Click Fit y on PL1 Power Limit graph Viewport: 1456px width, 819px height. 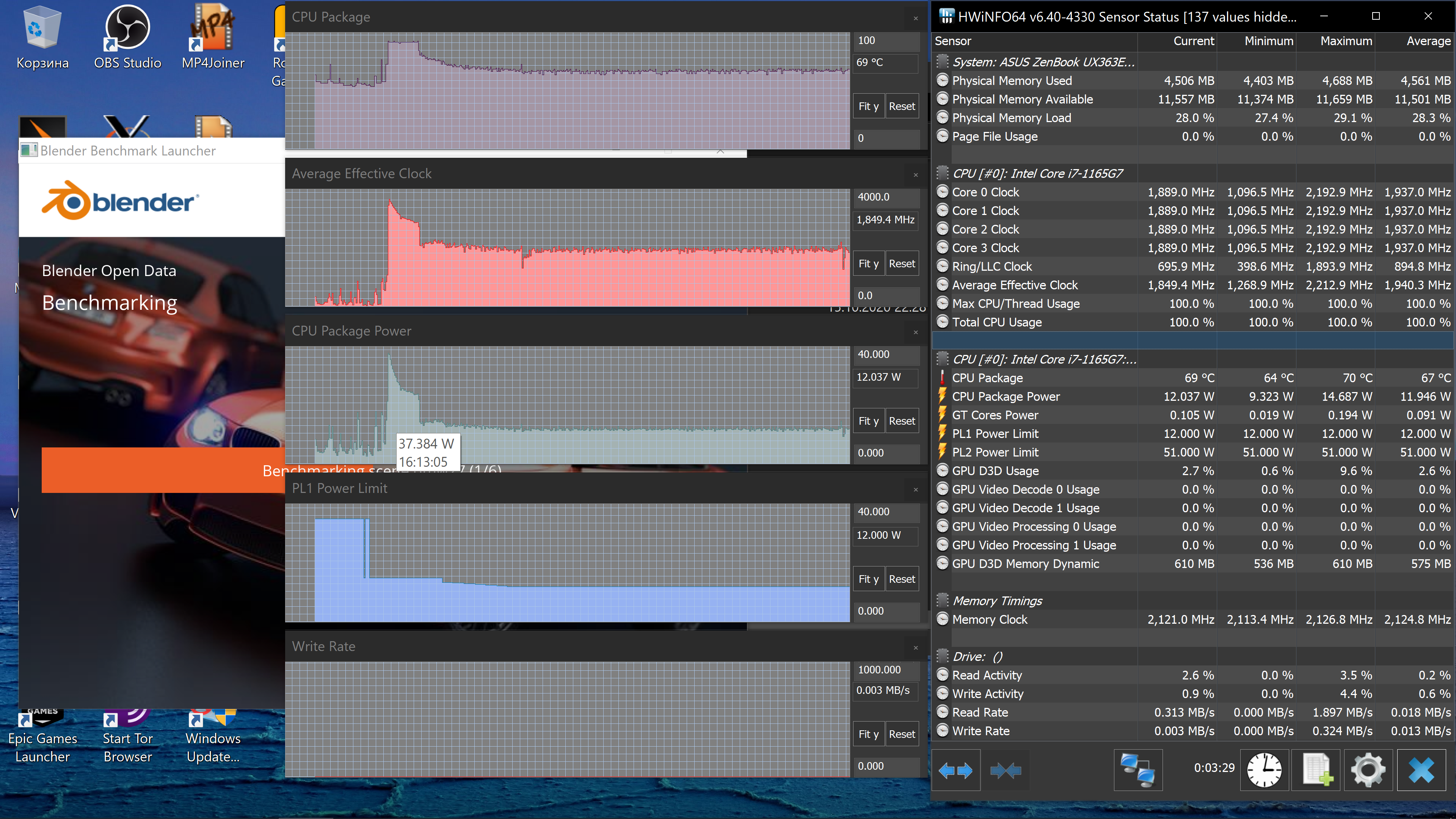tap(868, 579)
